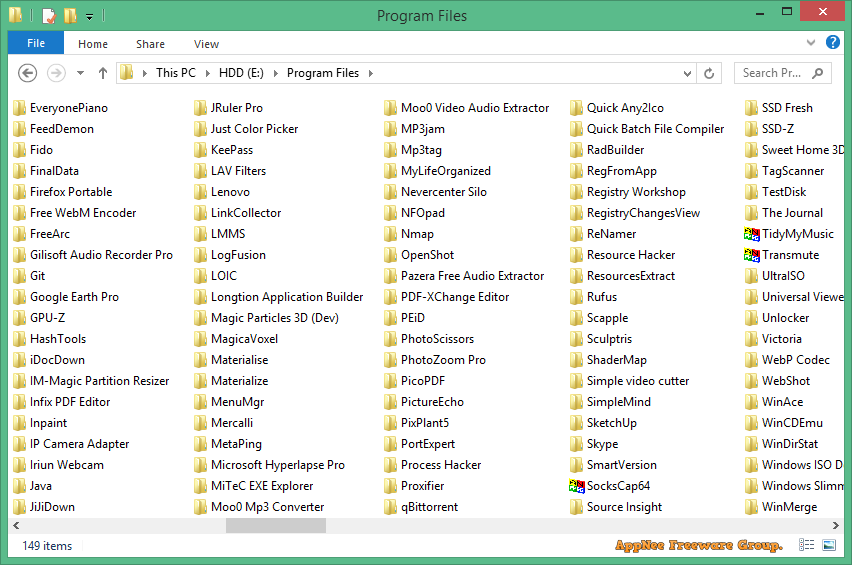
Task: Click the address bar root folder icon
Action: pos(127,72)
